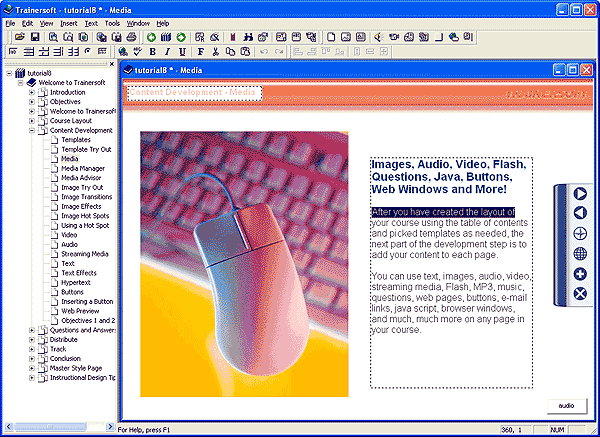Expand the Introduction tree node
This screenshot has width=600, height=437.
[32, 92]
